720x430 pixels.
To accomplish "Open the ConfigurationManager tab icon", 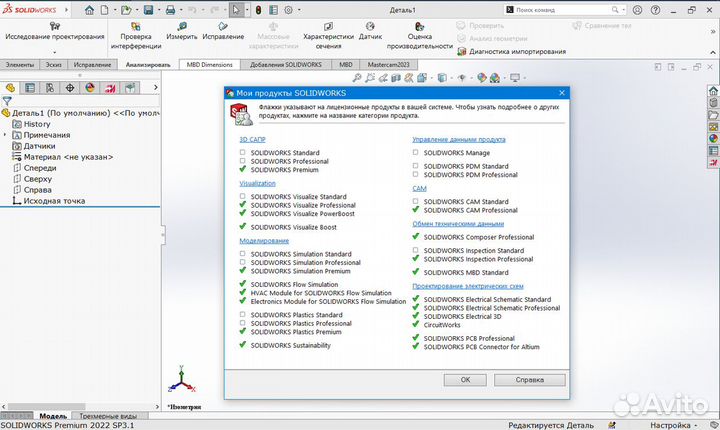I will click(x=50, y=87).
